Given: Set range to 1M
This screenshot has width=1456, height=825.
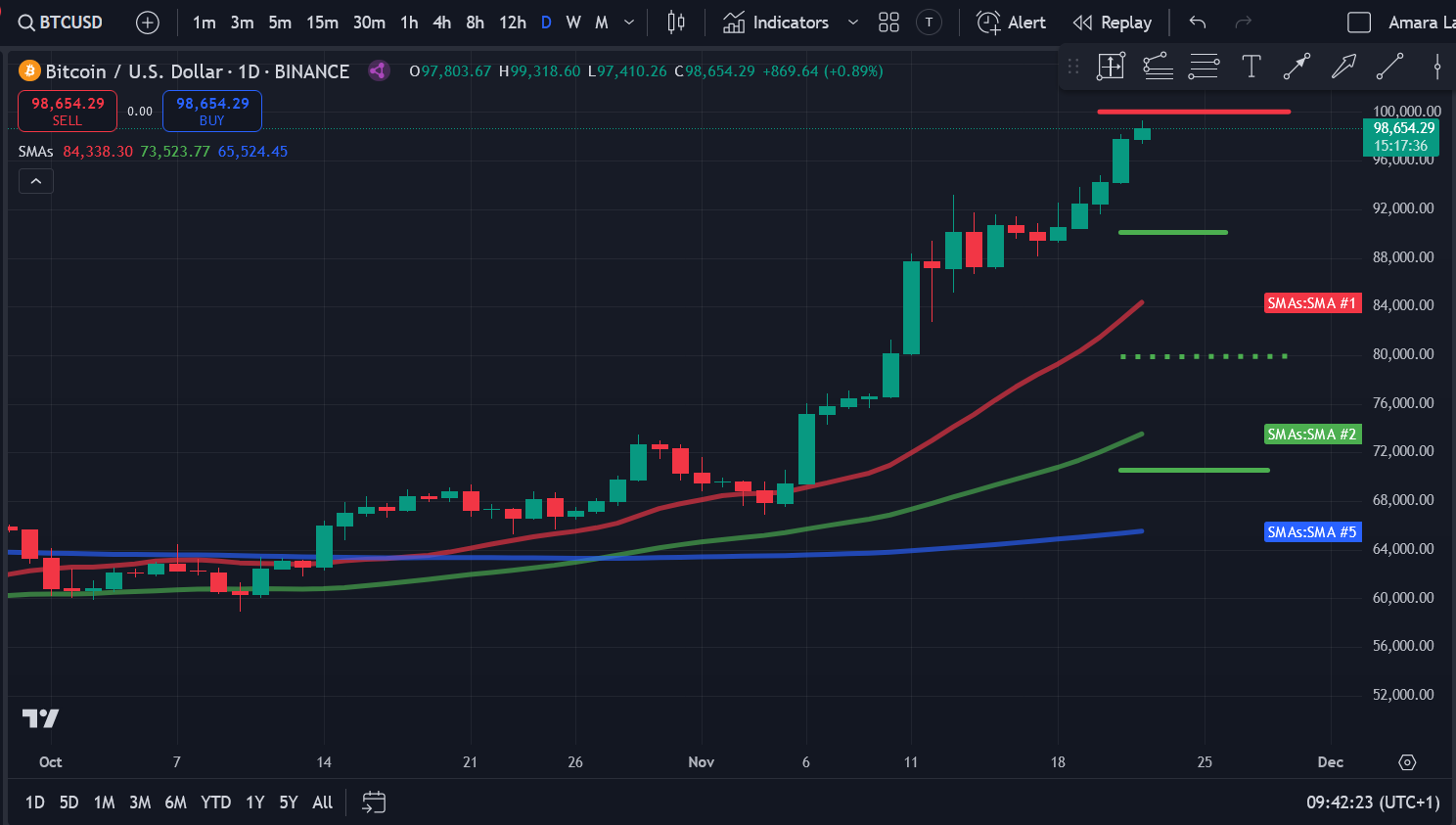Looking at the screenshot, I should (x=104, y=802).
